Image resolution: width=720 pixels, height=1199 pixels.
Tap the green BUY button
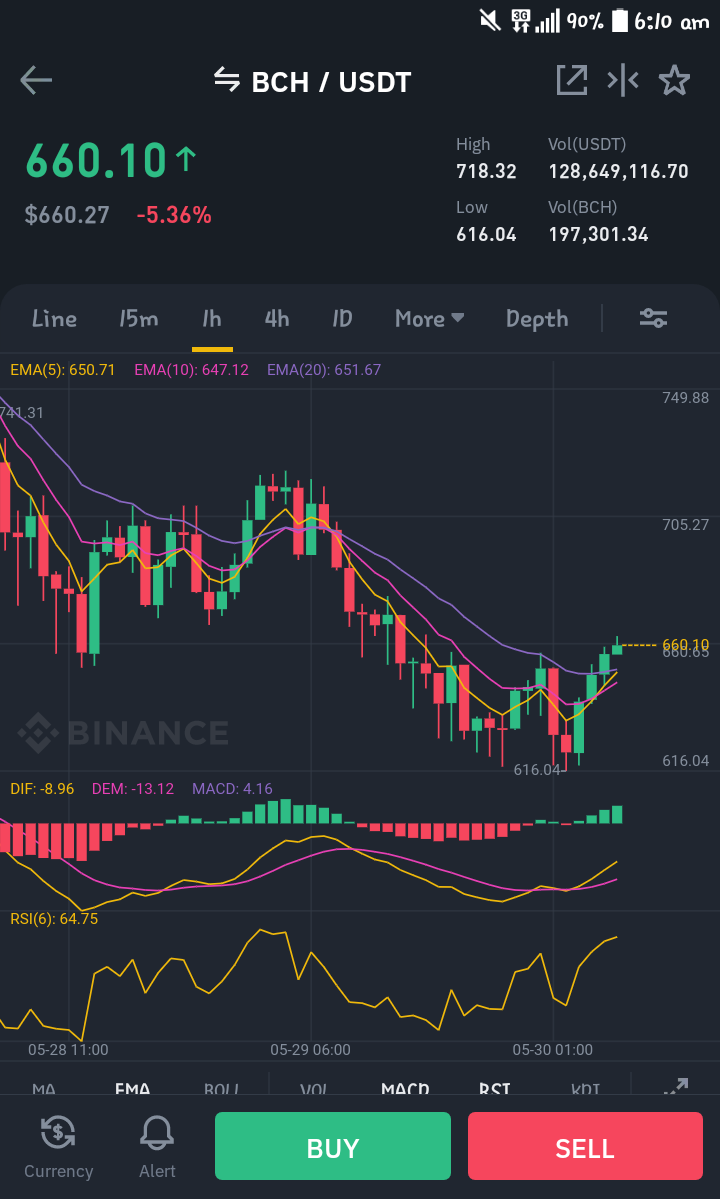tap(332, 1145)
